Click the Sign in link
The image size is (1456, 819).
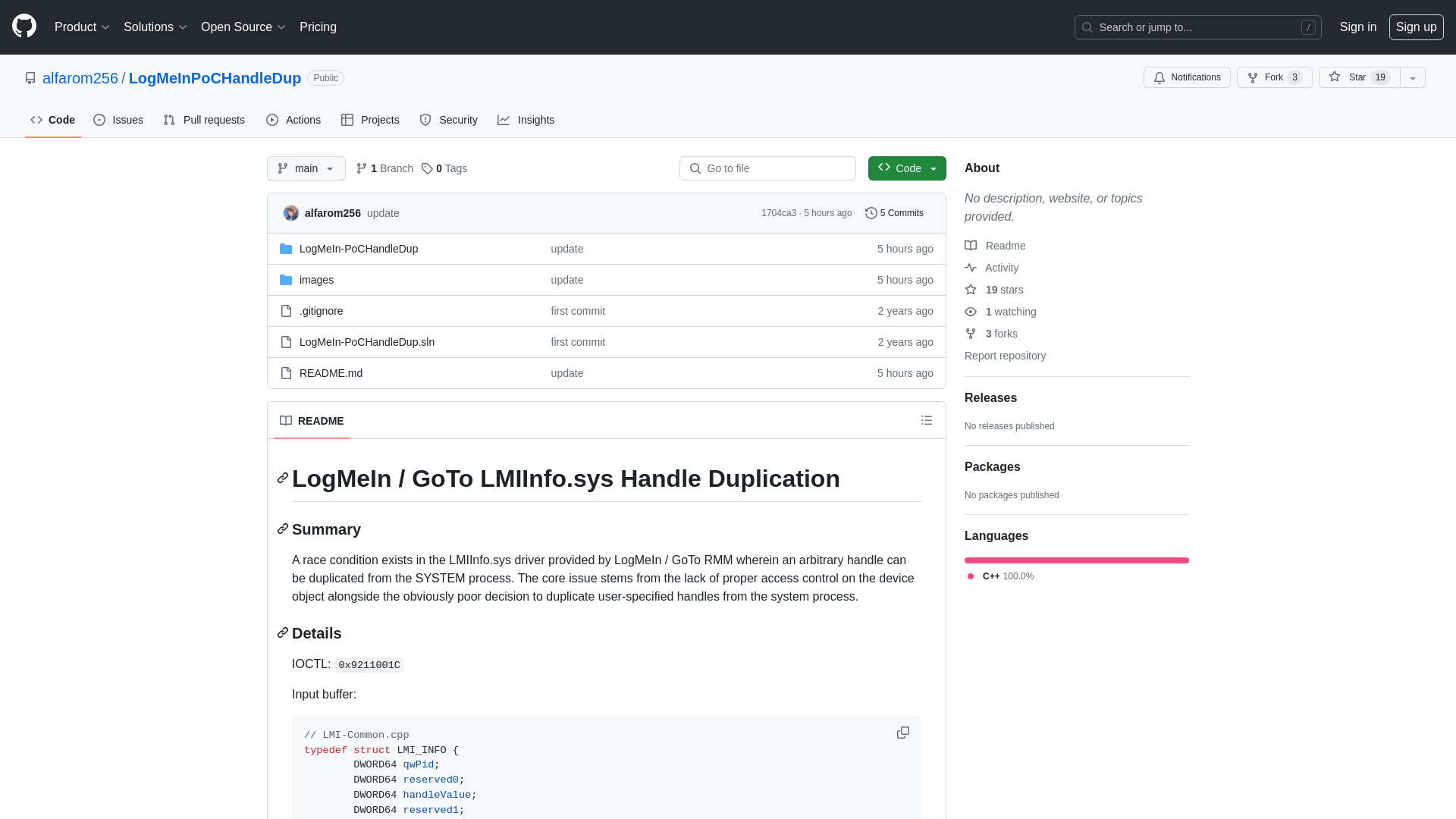tap(1357, 27)
